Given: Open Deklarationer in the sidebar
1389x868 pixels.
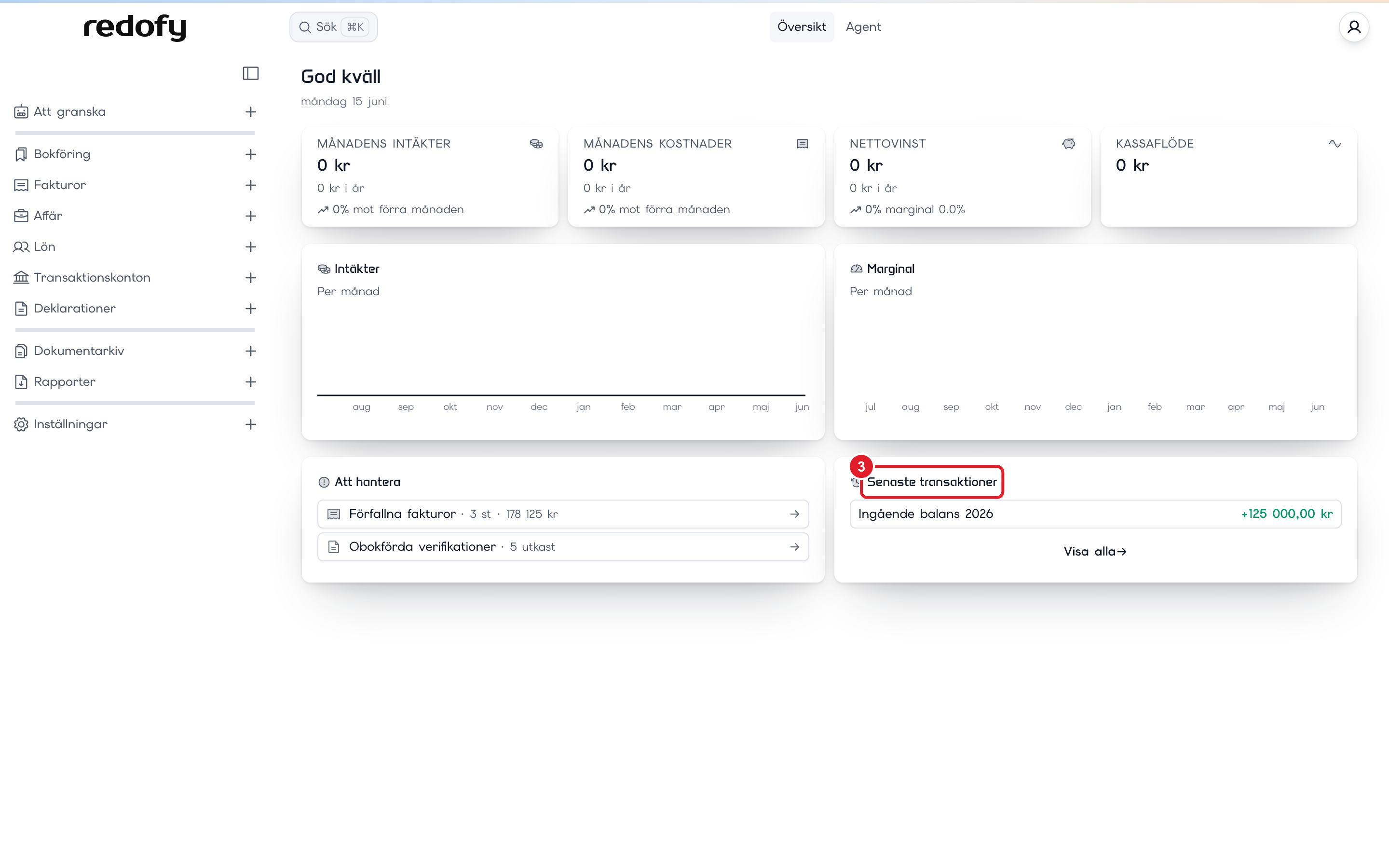Looking at the screenshot, I should tap(75, 309).
